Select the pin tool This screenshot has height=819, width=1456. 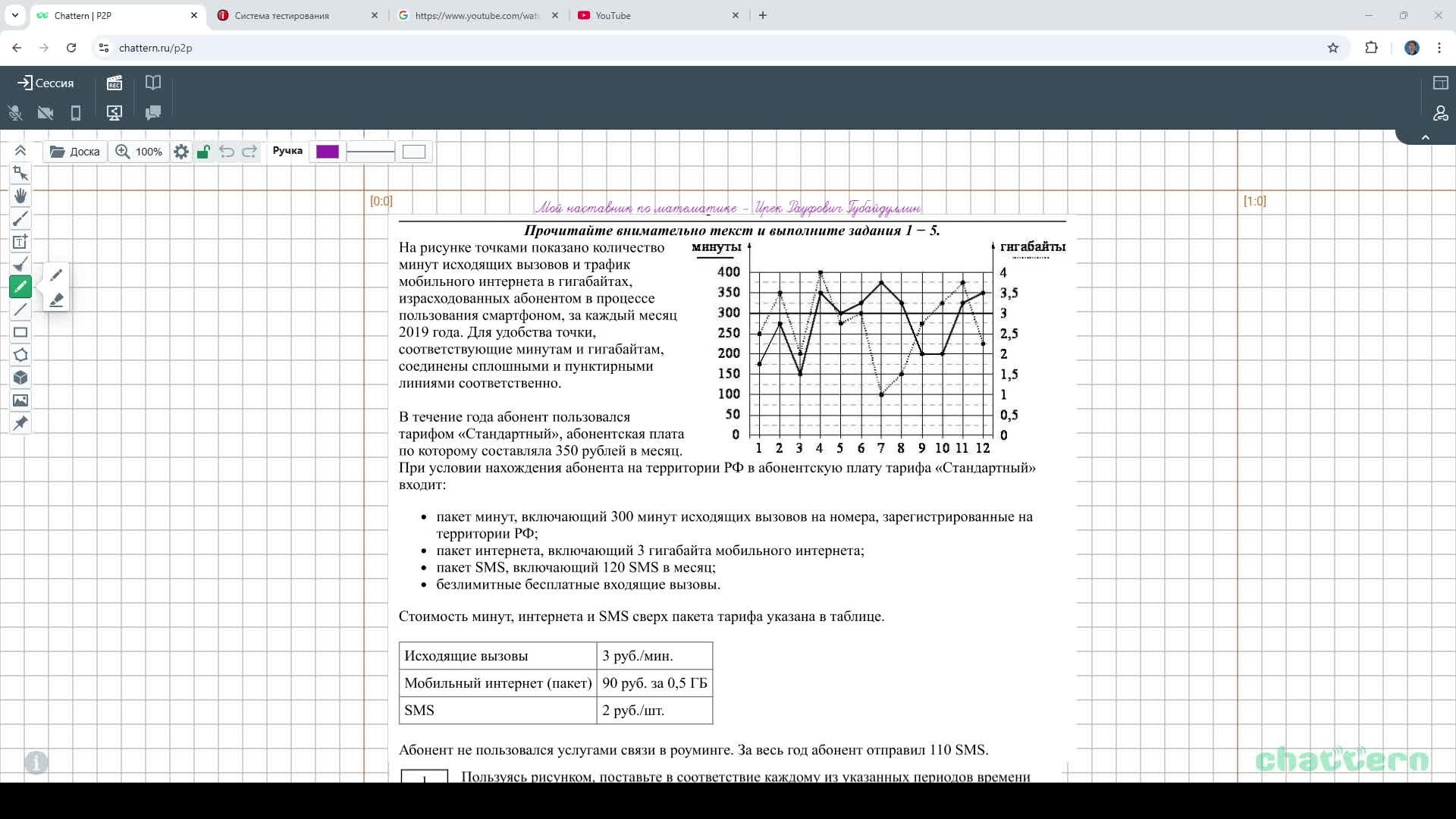pos(20,423)
